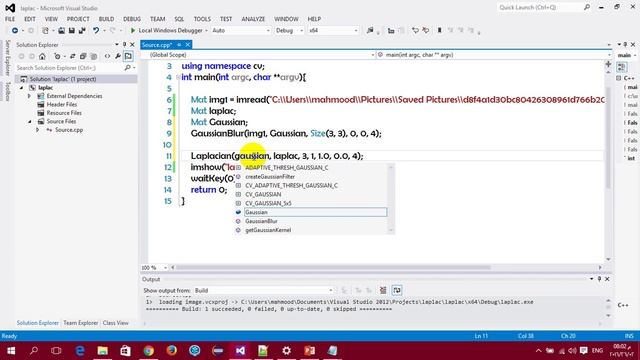Screen dimensions: 640x360
Task: Toggle Word Wrap icon in Output panel
Action: tap(397, 290)
